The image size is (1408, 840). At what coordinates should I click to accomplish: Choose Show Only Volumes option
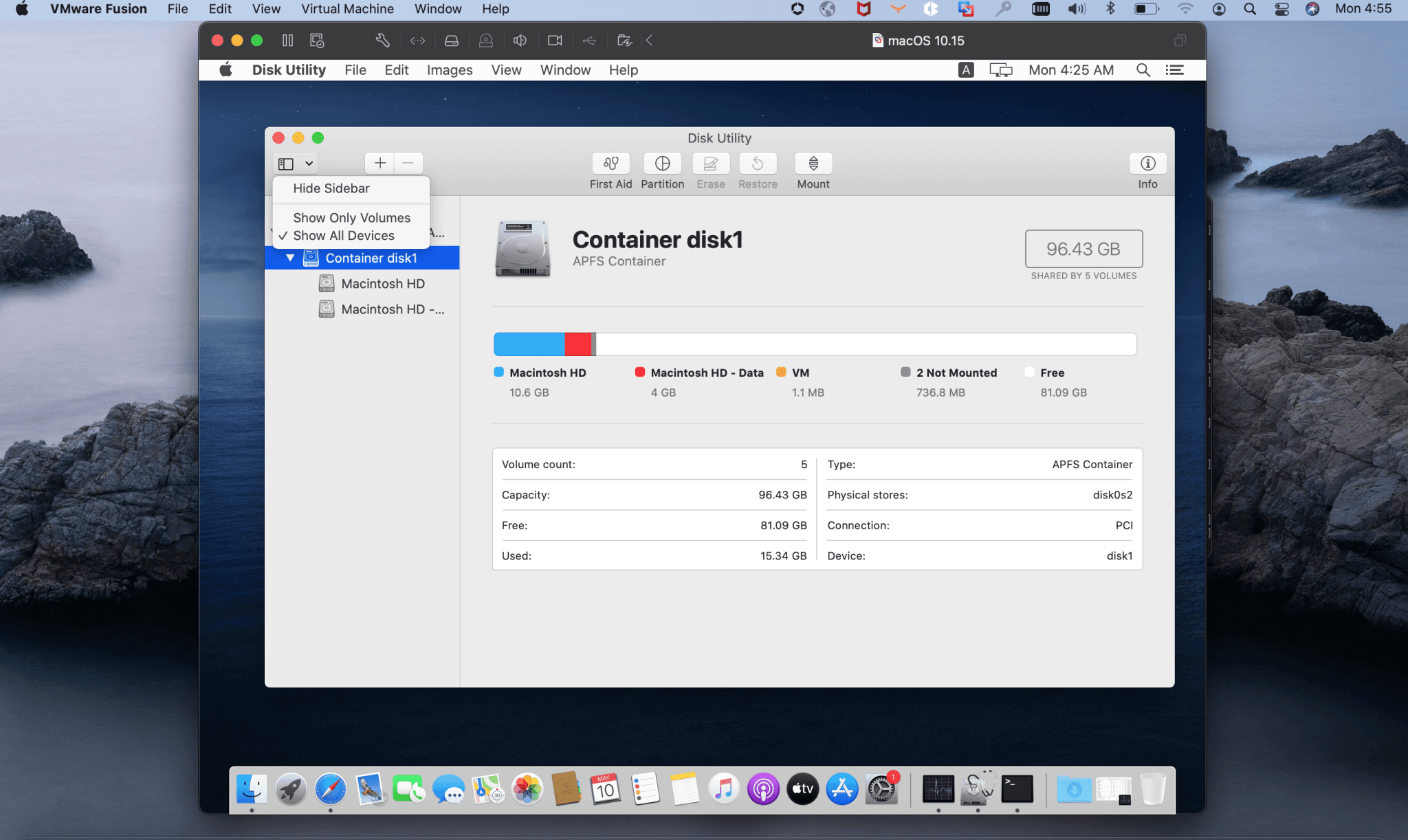click(x=351, y=218)
